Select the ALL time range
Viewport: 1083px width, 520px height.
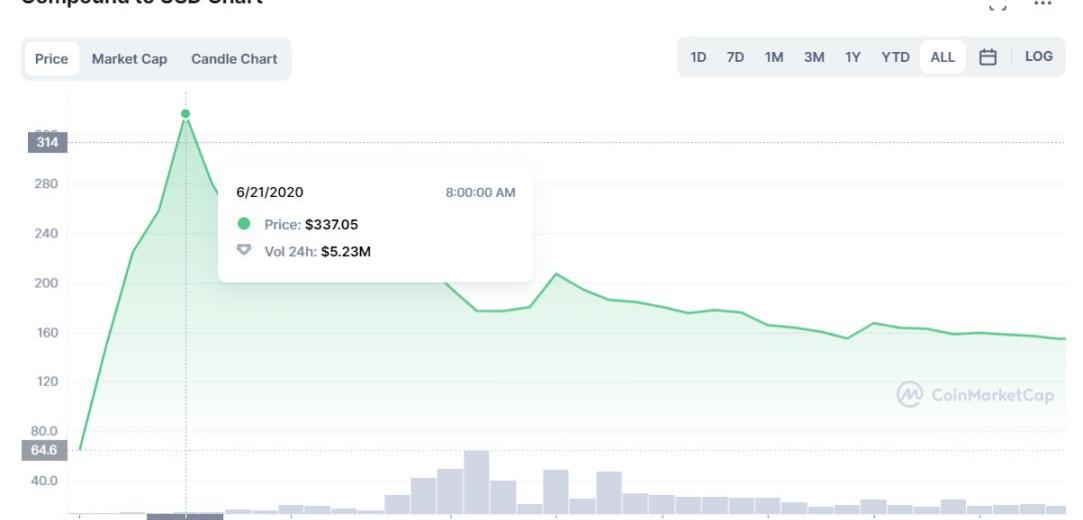click(x=942, y=57)
